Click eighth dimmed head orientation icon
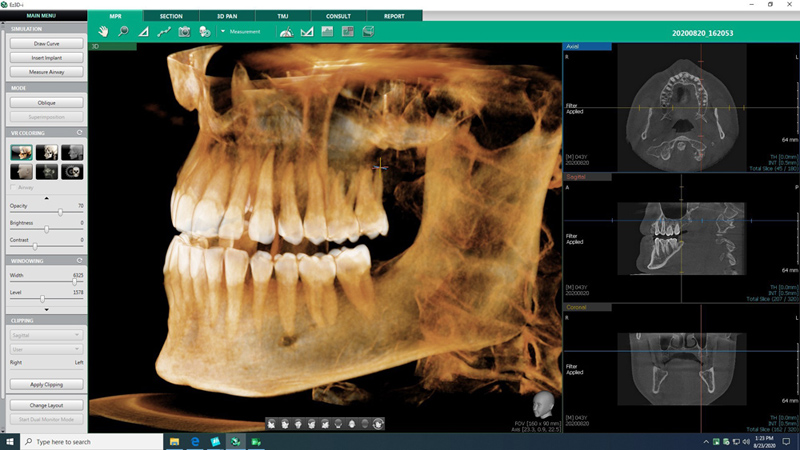800x450 pixels. coord(364,424)
